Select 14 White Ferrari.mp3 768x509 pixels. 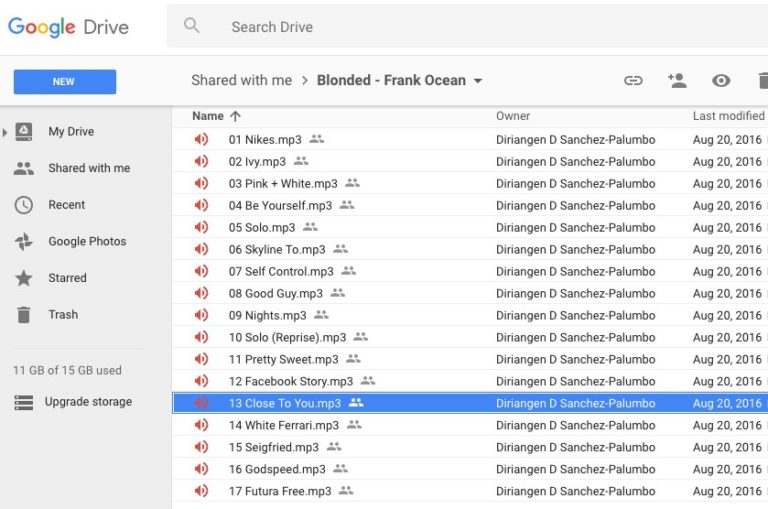click(x=284, y=425)
